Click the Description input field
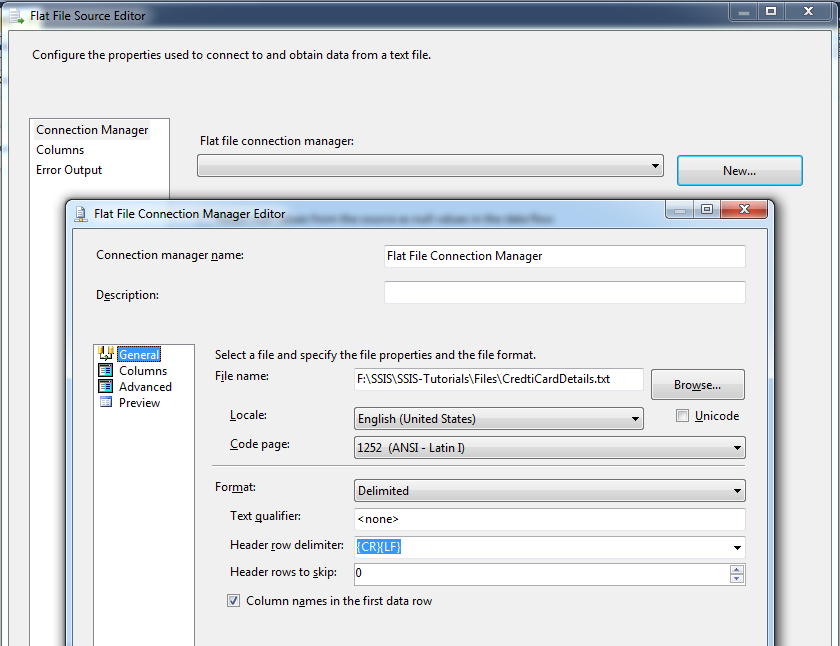 click(x=564, y=292)
